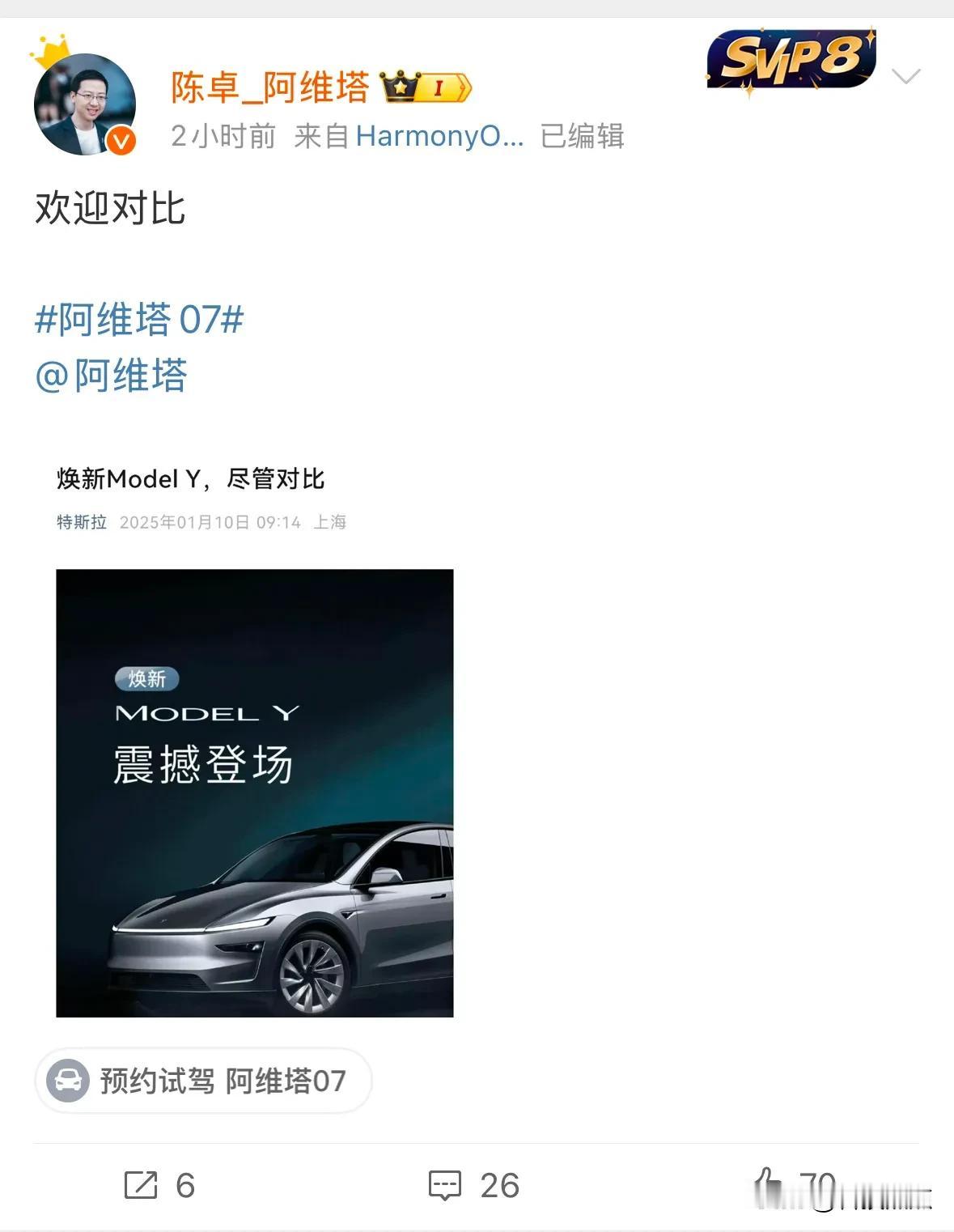
Task: Expand the post options chevron
Action: [x=905, y=76]
